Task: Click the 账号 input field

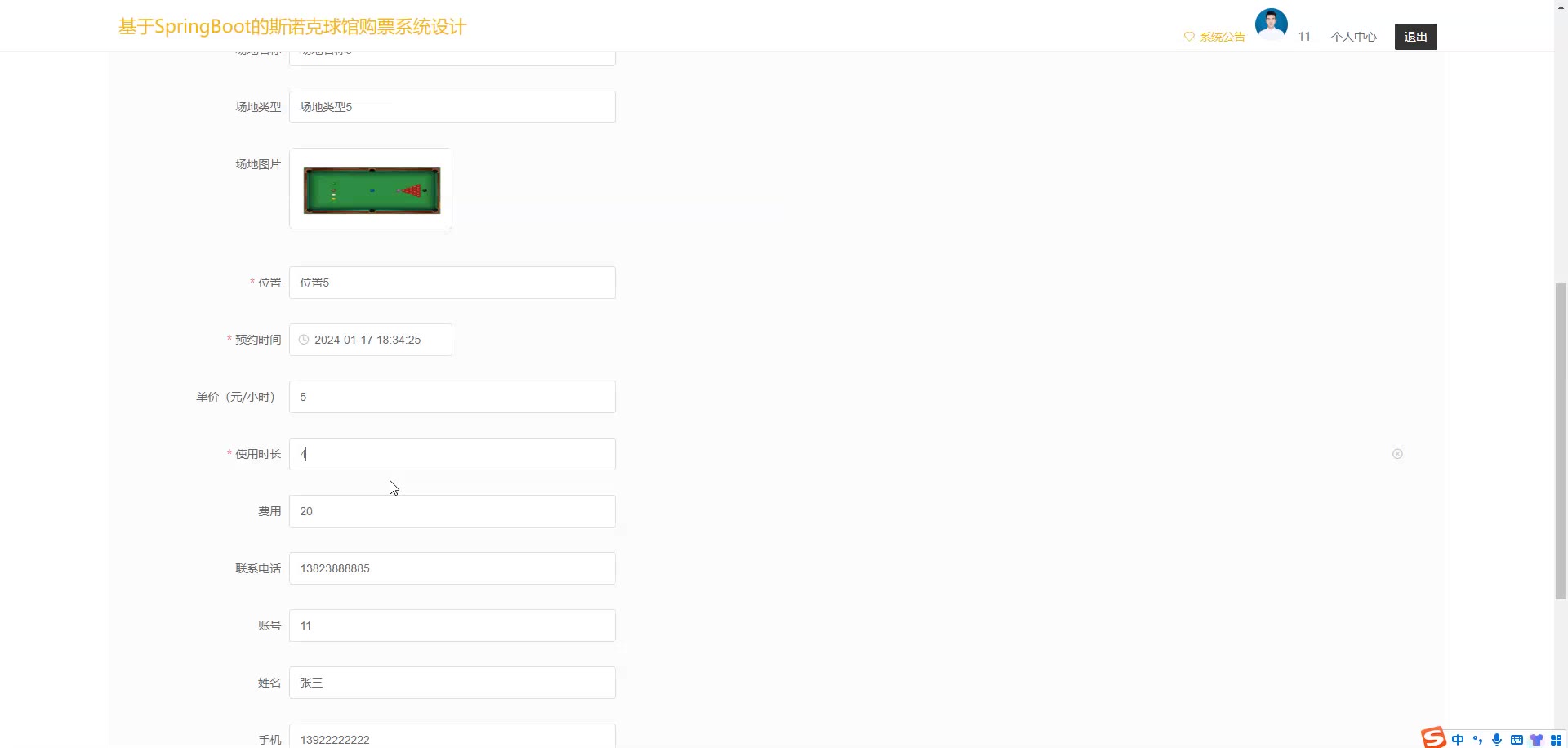Action: pos(452,626)
